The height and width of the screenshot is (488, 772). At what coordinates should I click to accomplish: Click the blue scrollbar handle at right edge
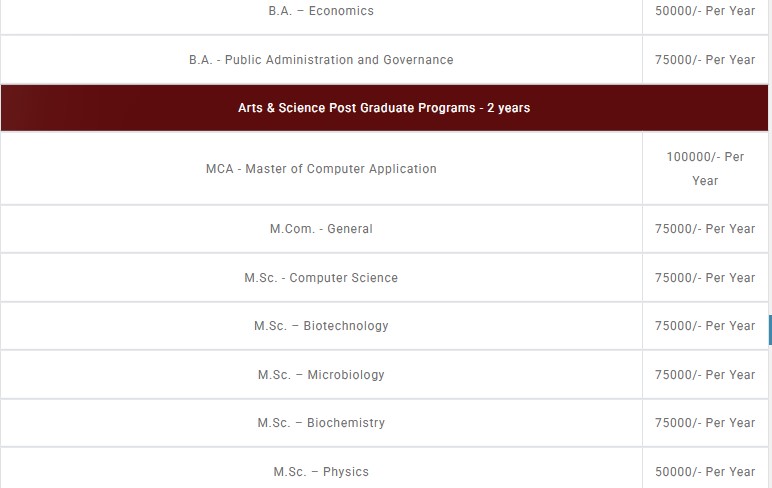[x=769, y=330]
